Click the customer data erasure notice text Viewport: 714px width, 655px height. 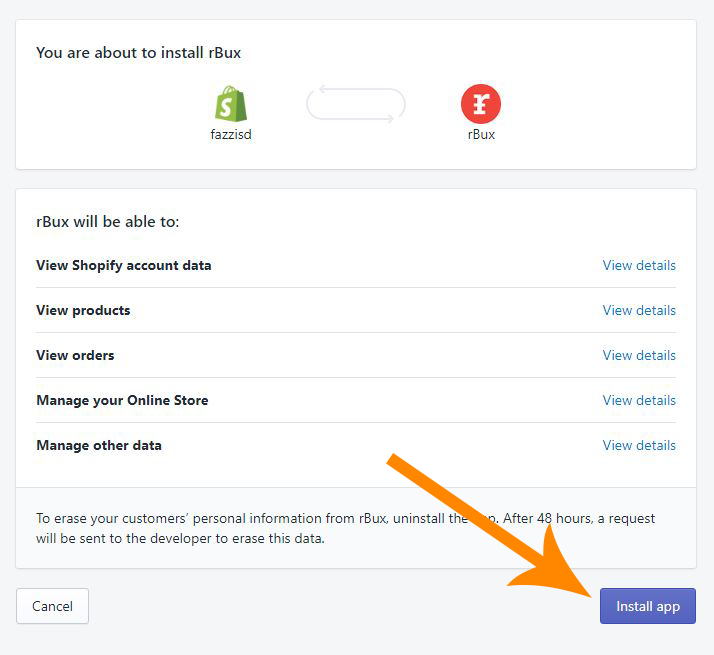coord(346,528)
